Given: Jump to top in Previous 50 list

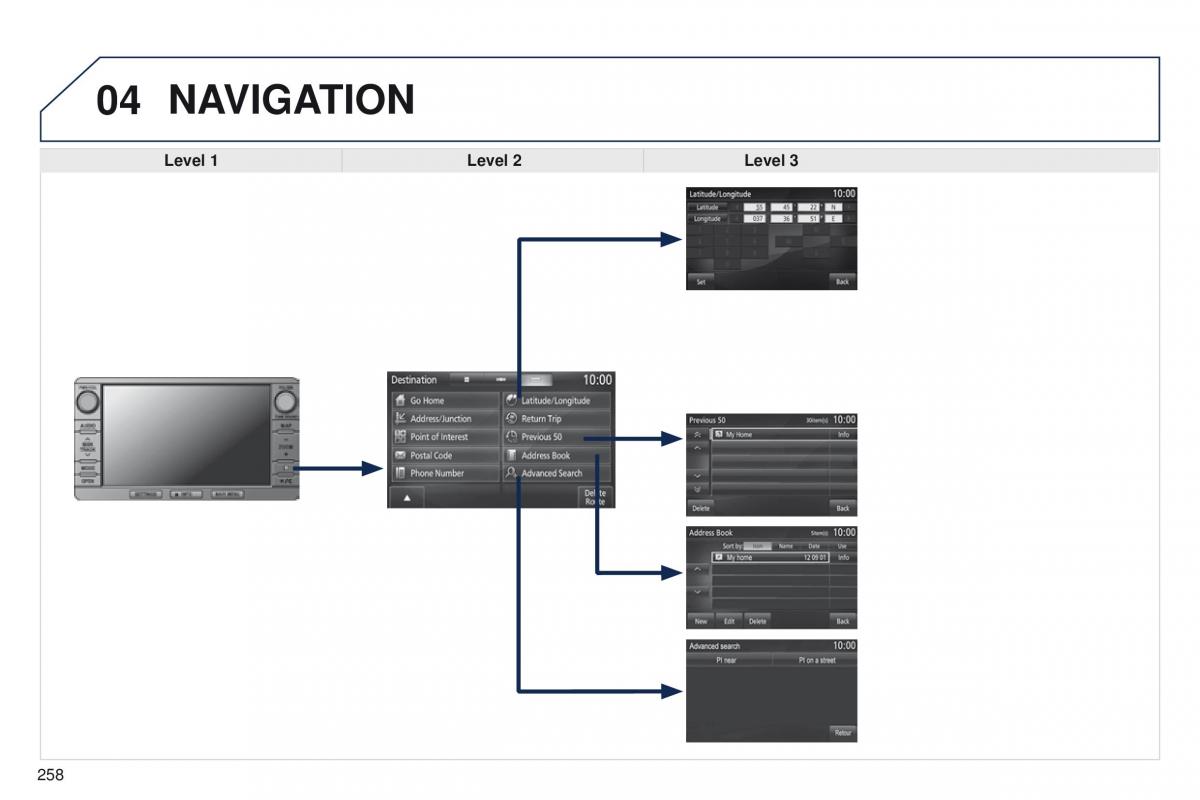Looking at the screenshot, I should [x=698, y=436].
